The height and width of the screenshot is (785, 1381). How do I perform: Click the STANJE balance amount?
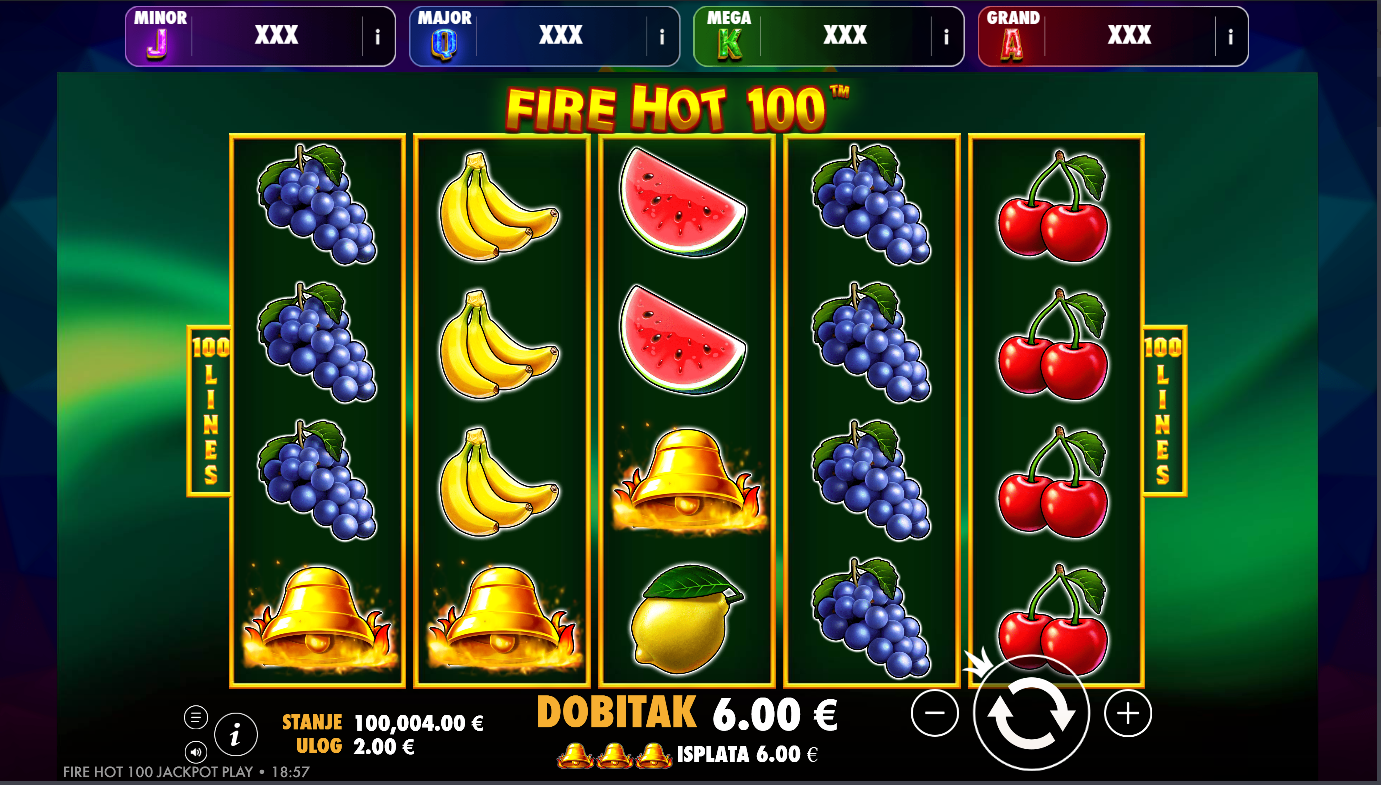point(419,723)
